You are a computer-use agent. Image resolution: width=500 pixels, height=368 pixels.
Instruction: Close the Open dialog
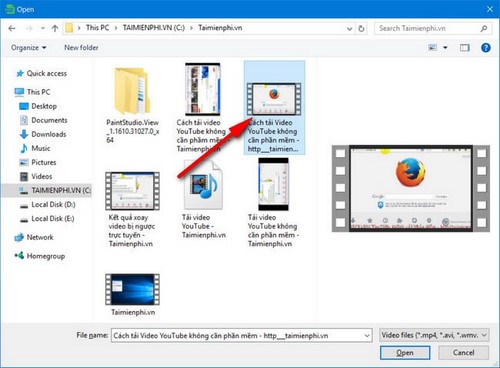pos(490,9)
